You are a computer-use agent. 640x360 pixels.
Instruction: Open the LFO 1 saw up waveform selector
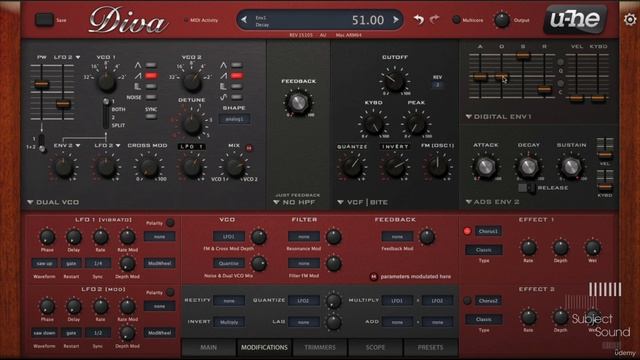click(x=44, y=263)
